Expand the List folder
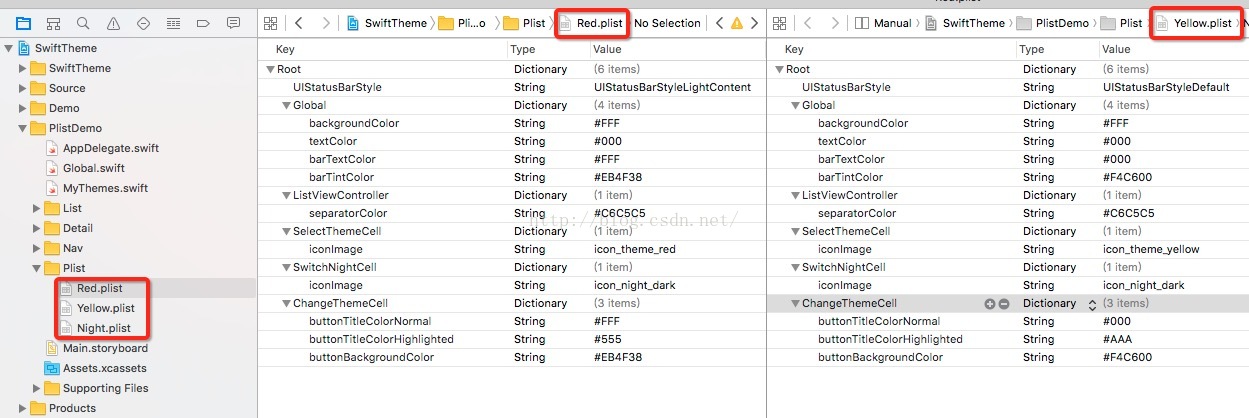This screenshot has height=418, width=1249. click(37, 208)
